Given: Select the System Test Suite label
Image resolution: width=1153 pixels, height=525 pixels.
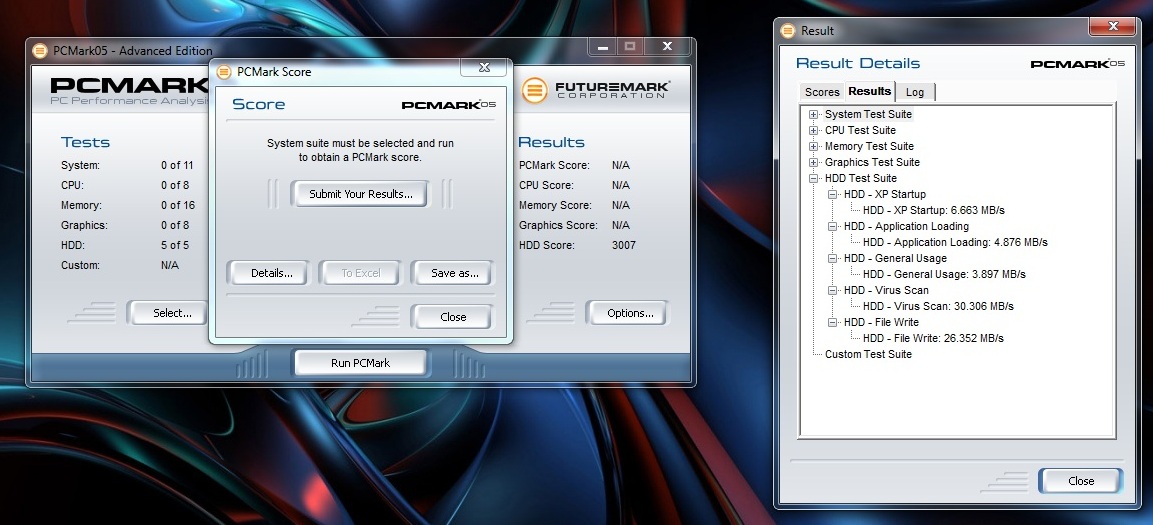Looking at the screenshot, I should click(x=868, y=114).
